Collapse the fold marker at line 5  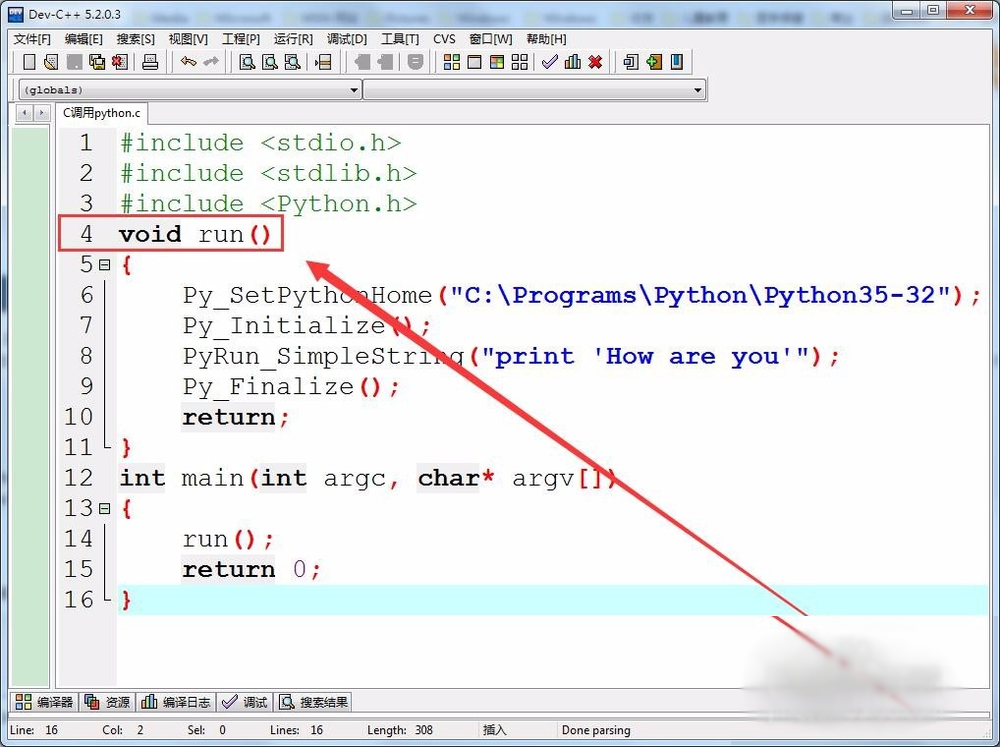[105, 264]
